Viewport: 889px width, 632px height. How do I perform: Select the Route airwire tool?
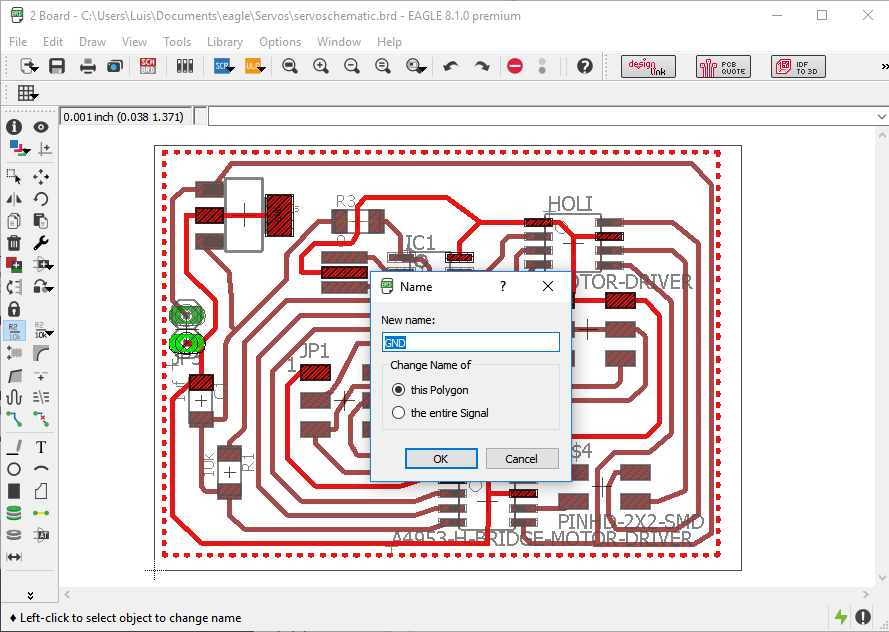pyautogui.click(x=14, y=419)
